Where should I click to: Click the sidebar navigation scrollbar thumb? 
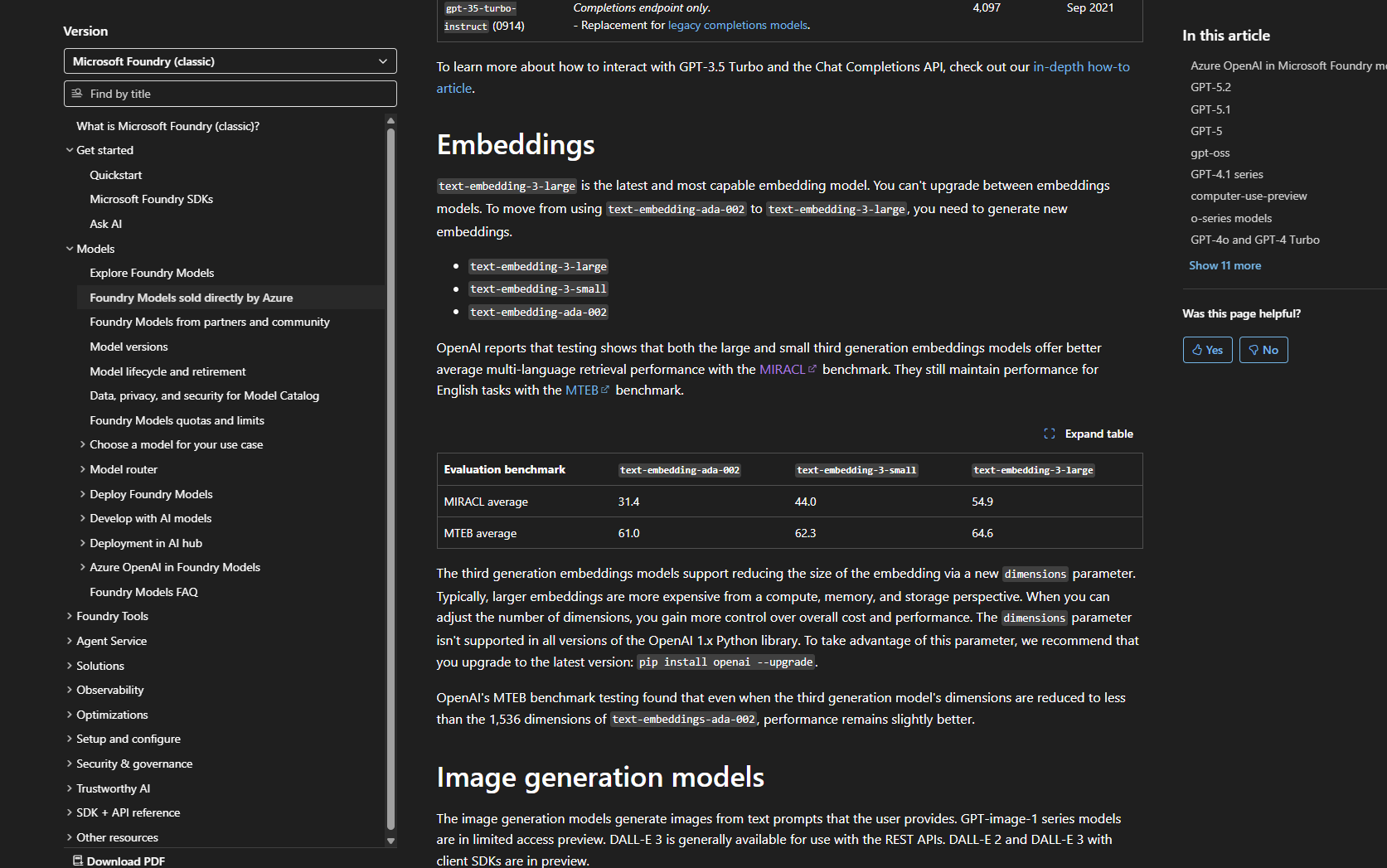[391, 479]
